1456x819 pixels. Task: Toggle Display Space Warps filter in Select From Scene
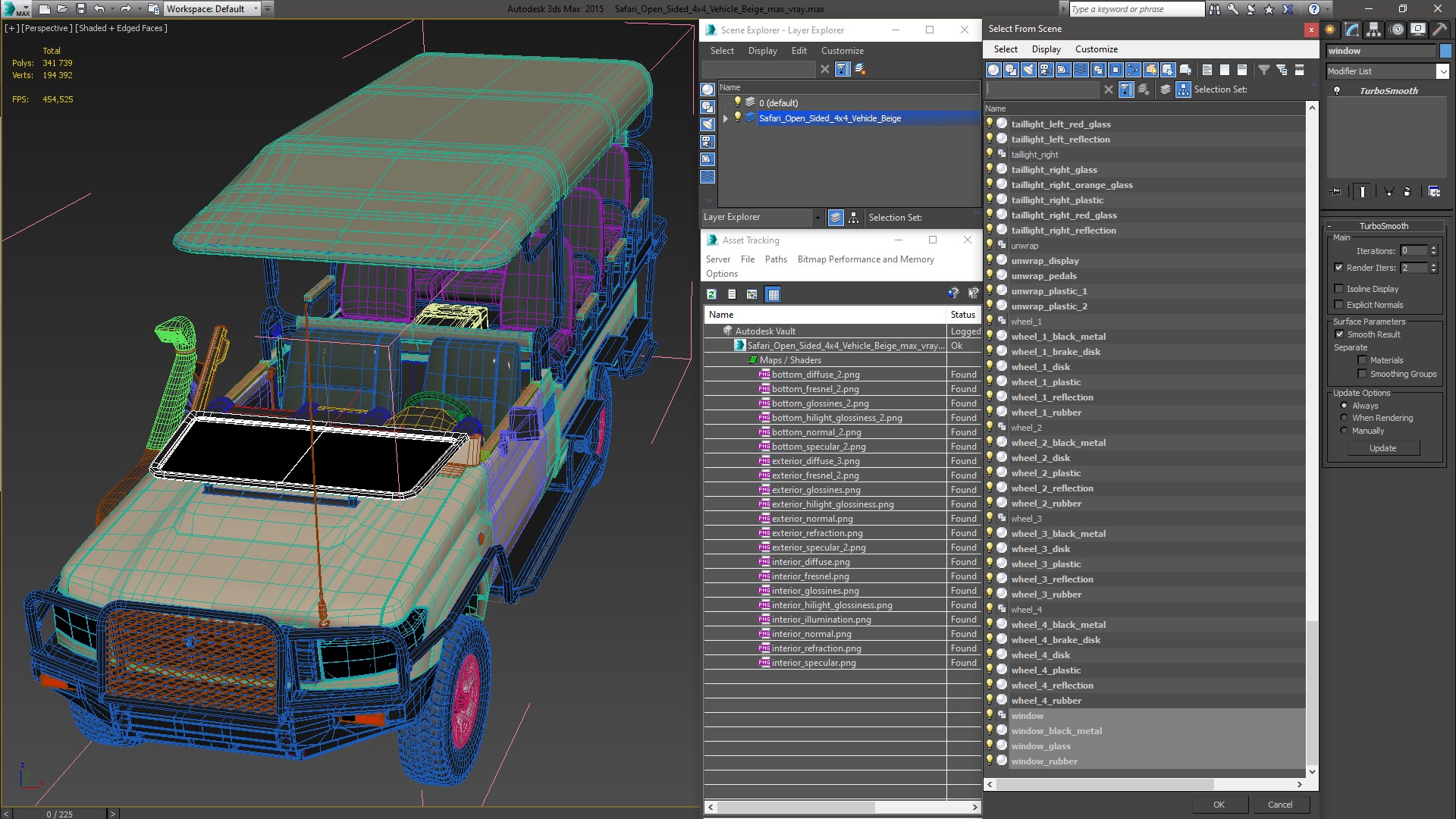pyautogui.click(x=1081, y=70)
